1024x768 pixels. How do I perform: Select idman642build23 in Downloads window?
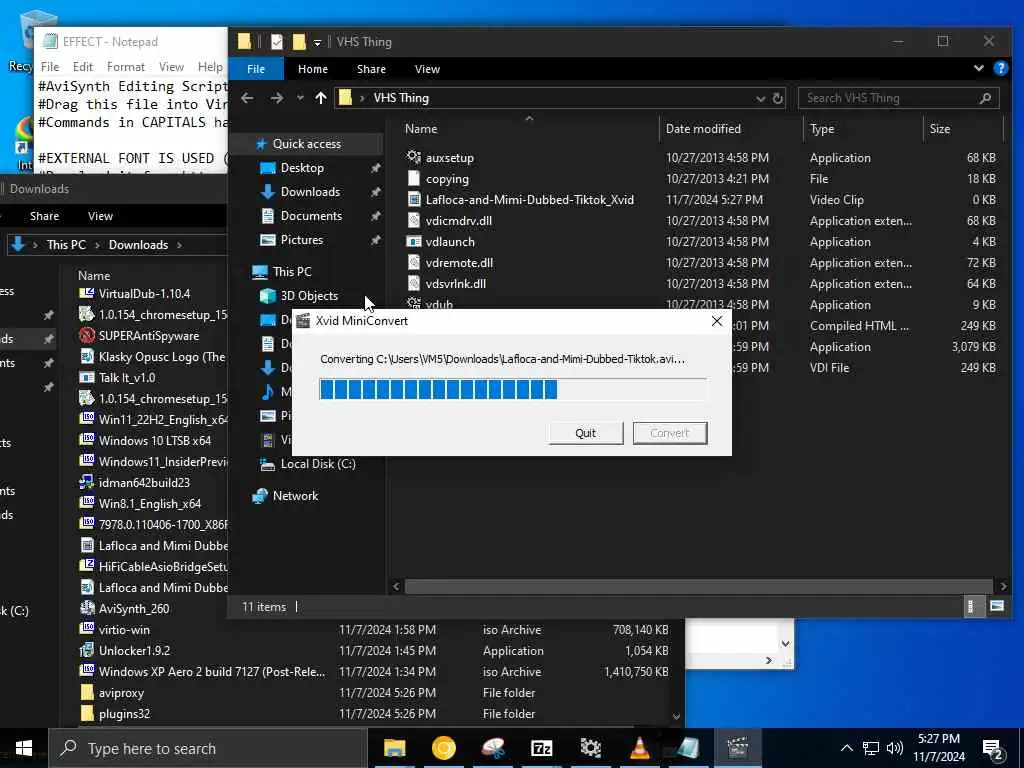[144, 483]
